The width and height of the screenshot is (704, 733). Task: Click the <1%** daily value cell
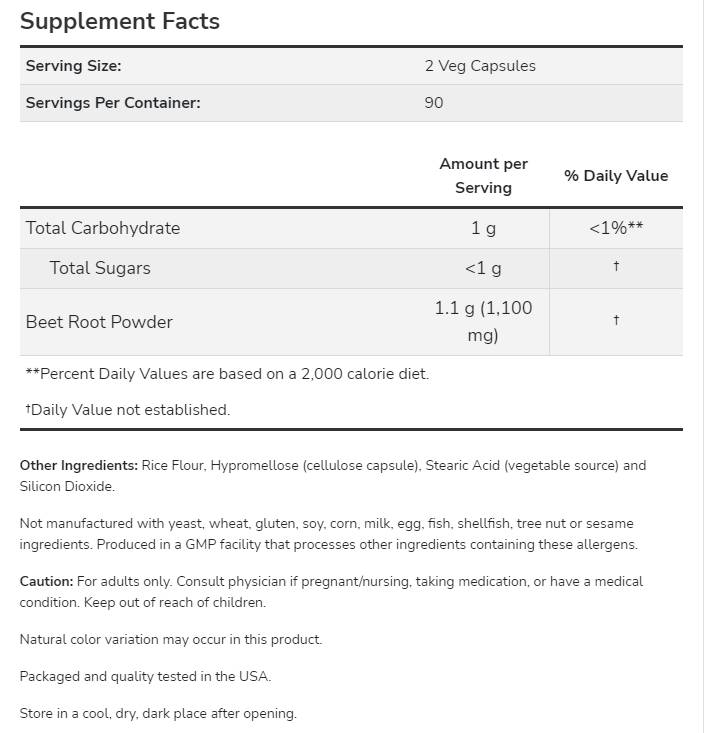tap(616, 228)
